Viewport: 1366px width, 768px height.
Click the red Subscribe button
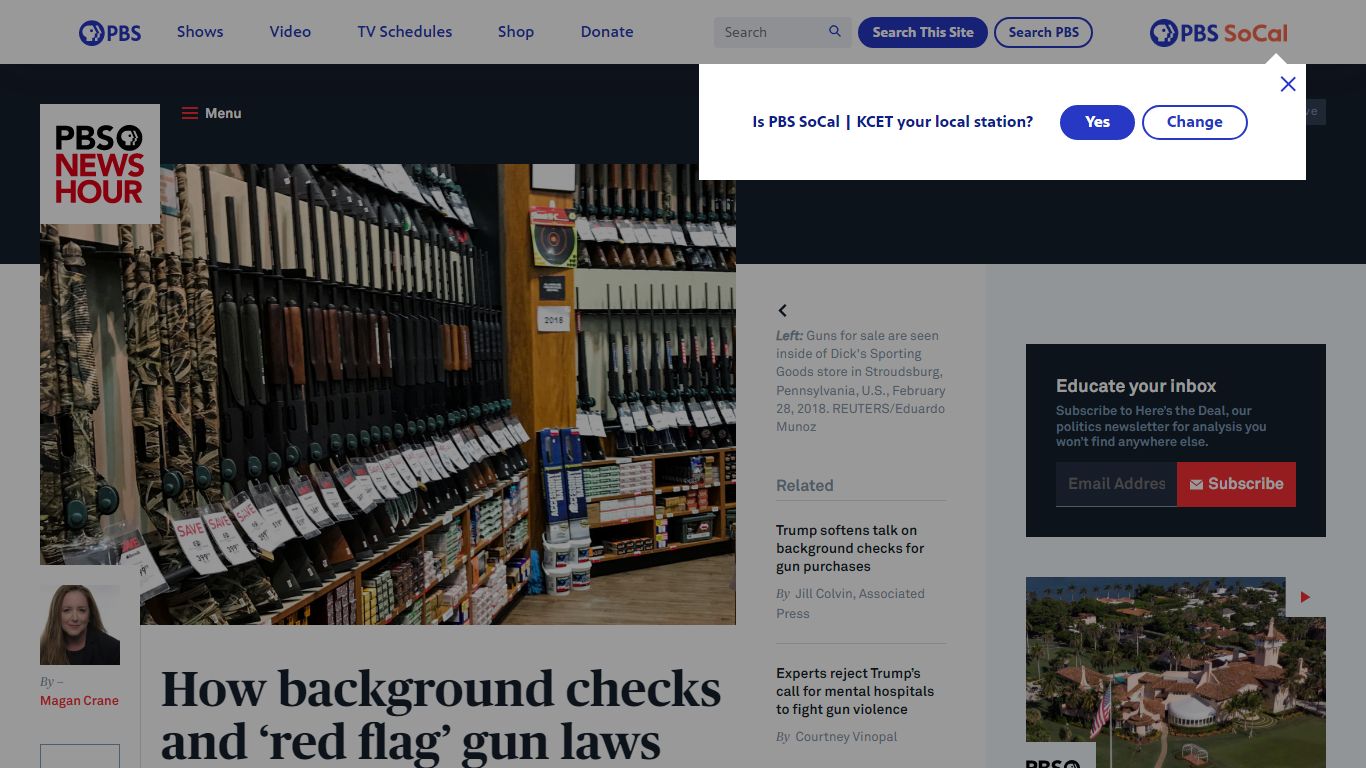tap(1236, 484)
